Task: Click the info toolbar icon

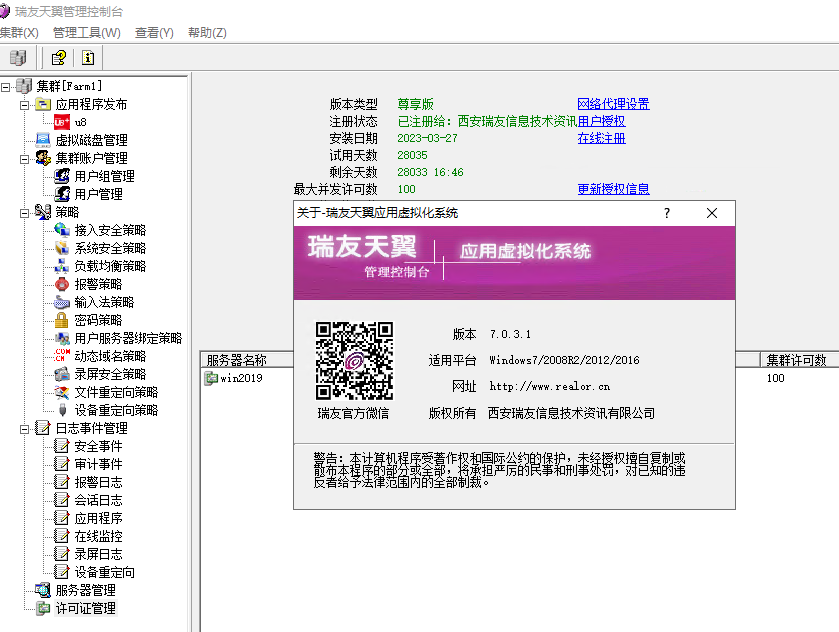Action: coord(88,57)
